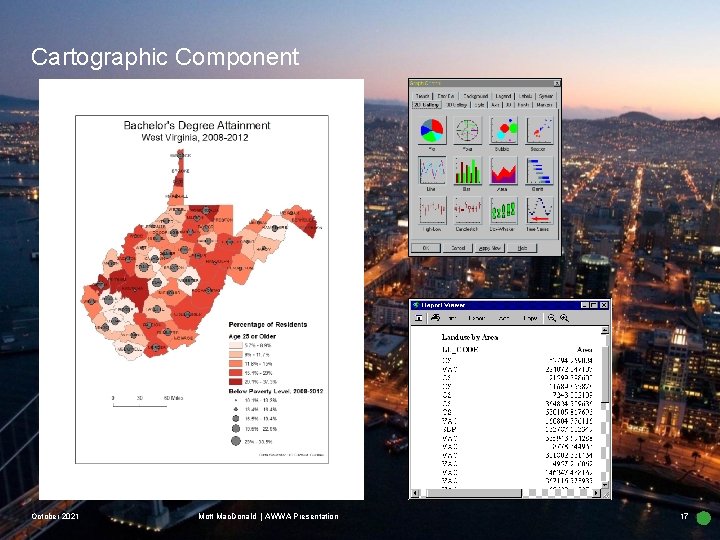
Task: Maximize the Report Viewer window
Action: coord(595,305)
